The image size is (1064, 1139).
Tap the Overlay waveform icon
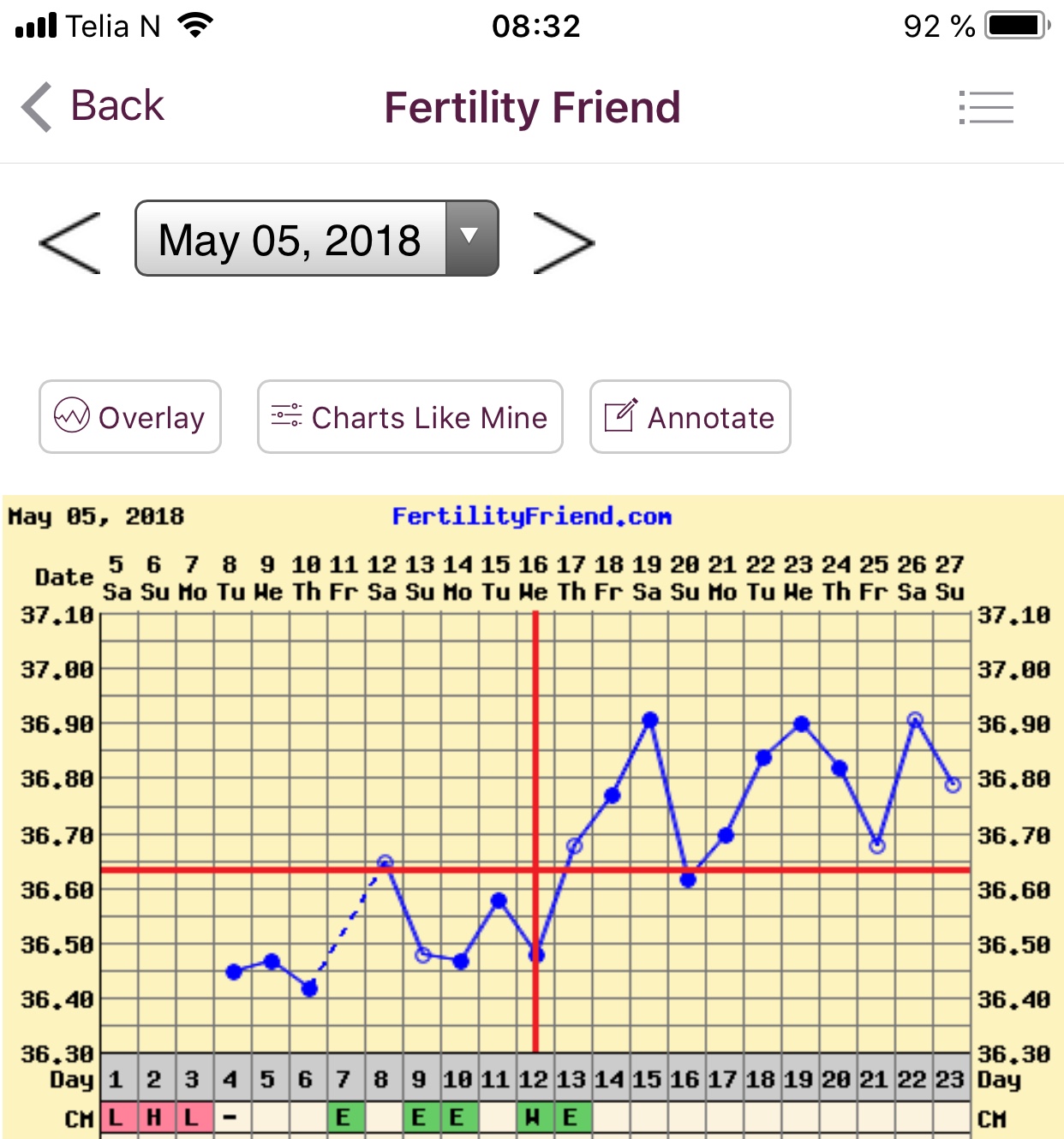pyautogui.click(x=72, y=416)
